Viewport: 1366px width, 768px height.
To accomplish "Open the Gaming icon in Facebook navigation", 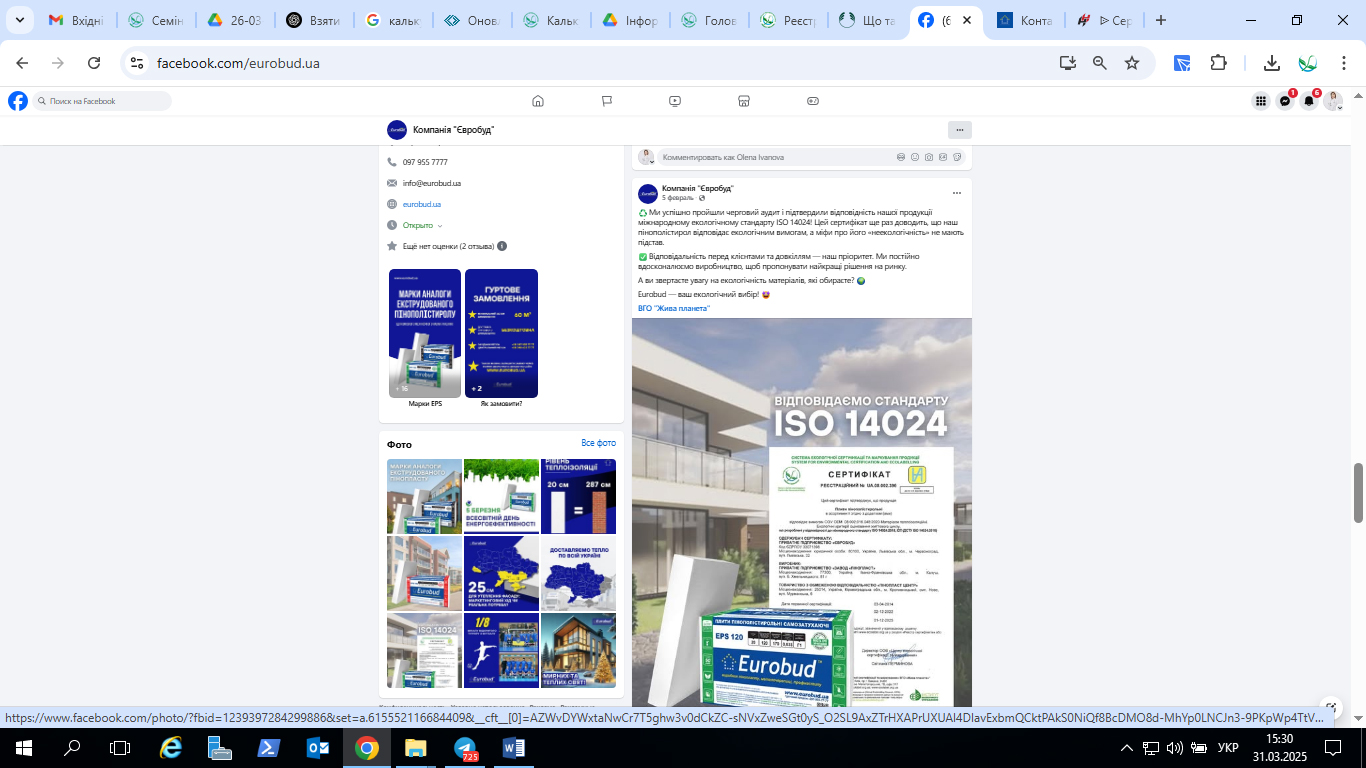I will [813, 101].
